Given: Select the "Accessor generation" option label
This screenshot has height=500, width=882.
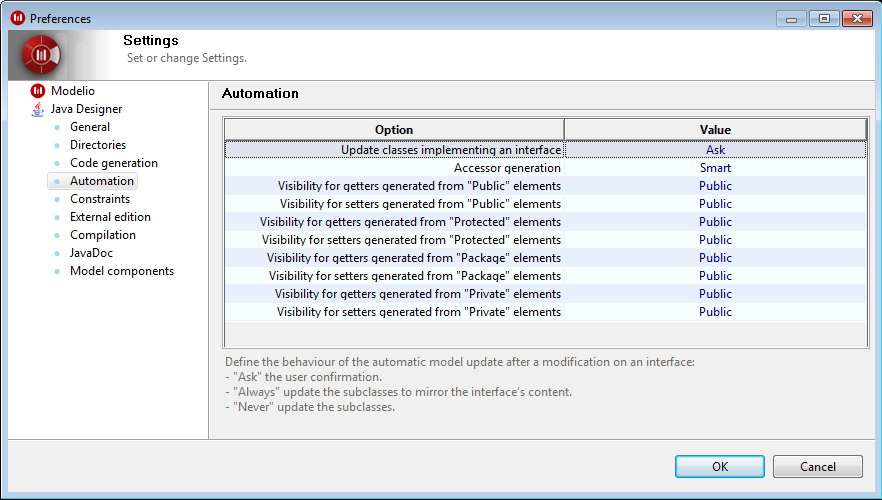Looking at the screenshot, I should coord(507,168).
